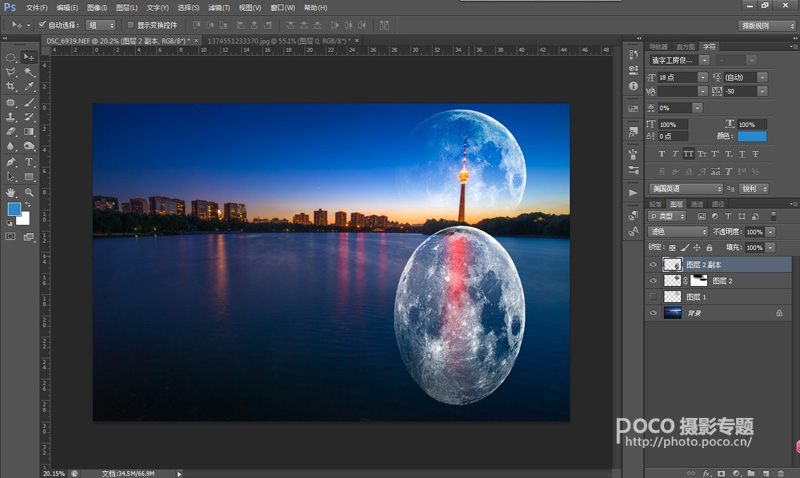
Task: Select the Eyedropper tool
Action: (x=29, y=87)
